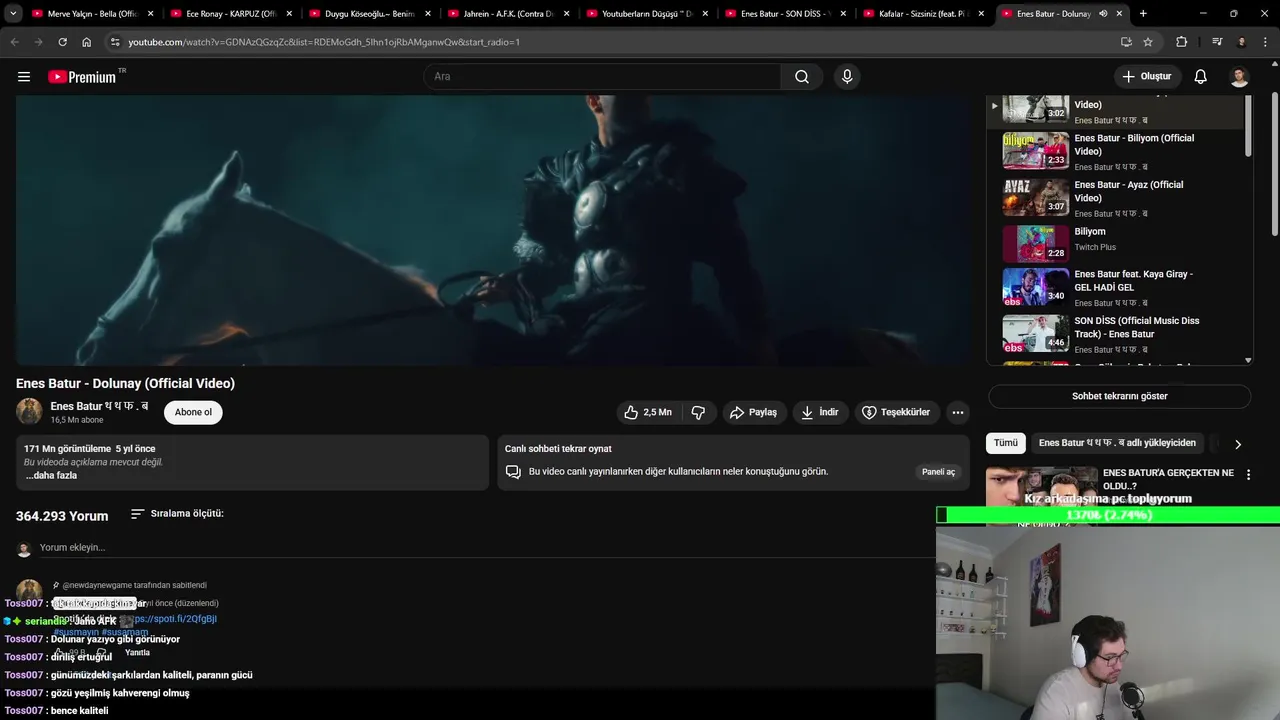Play Biliyom by Twitch Plus thumbnail
Image resolution: width=1280 pixels, height=720 pixels.
pyautogui.click(x=1036, y=243)
